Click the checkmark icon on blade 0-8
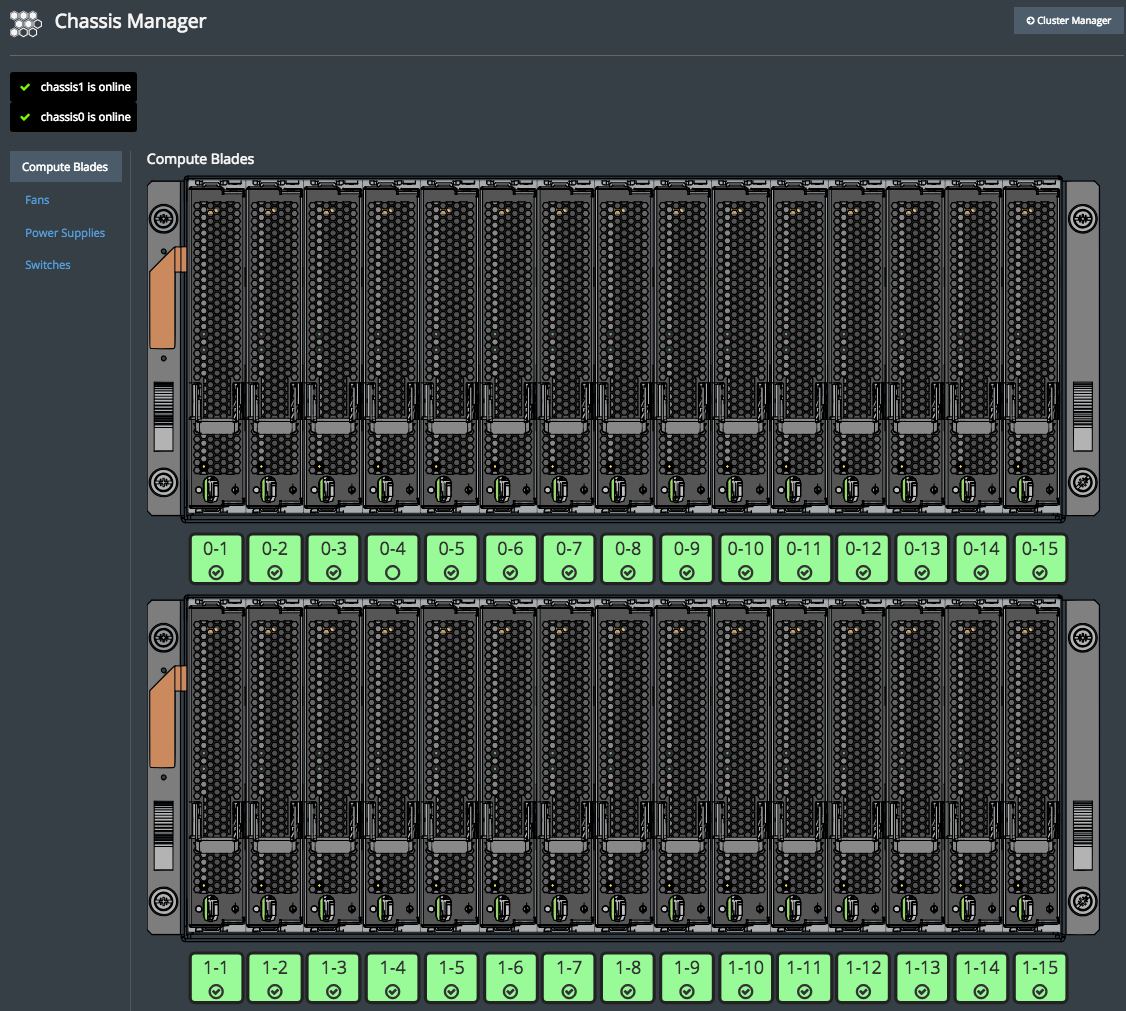Screen dimensions: 1126x1011 click(x=628, y=573)
